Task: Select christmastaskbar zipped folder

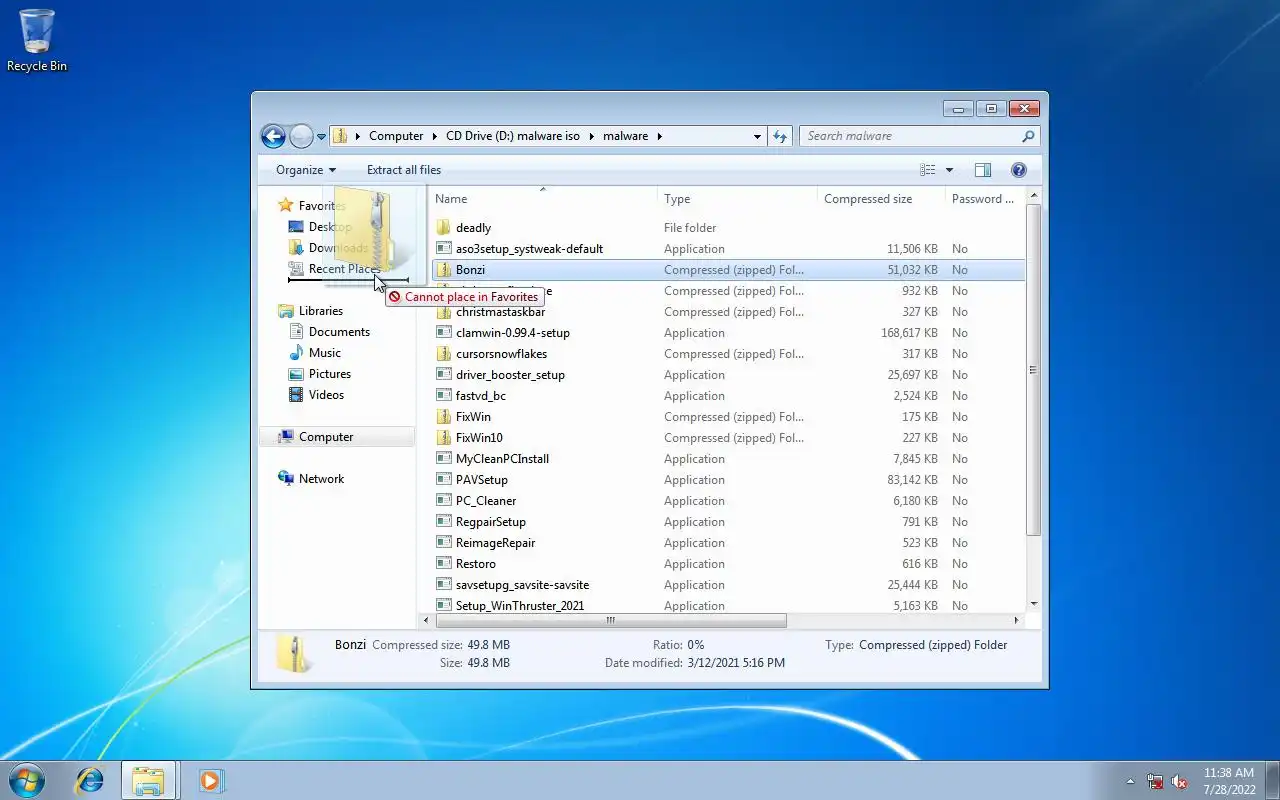Action: tap(500, 312)
